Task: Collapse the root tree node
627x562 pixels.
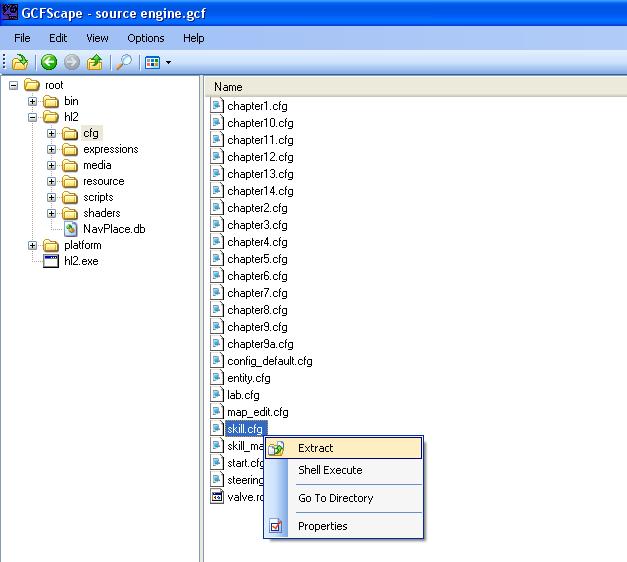Action: click(x=14, y=85)
